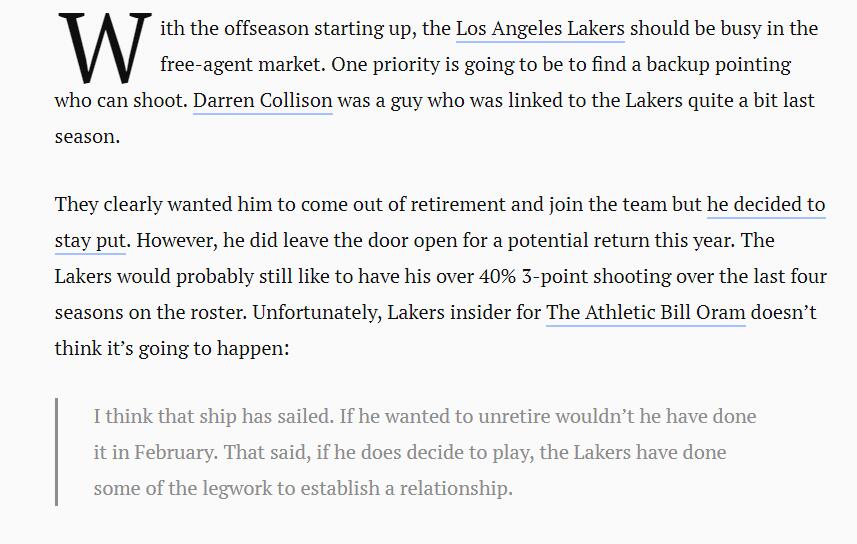Screen dimensions: 857x544
Task: Click the quote text "I think that ship"
Action: [x=154, y=417]
